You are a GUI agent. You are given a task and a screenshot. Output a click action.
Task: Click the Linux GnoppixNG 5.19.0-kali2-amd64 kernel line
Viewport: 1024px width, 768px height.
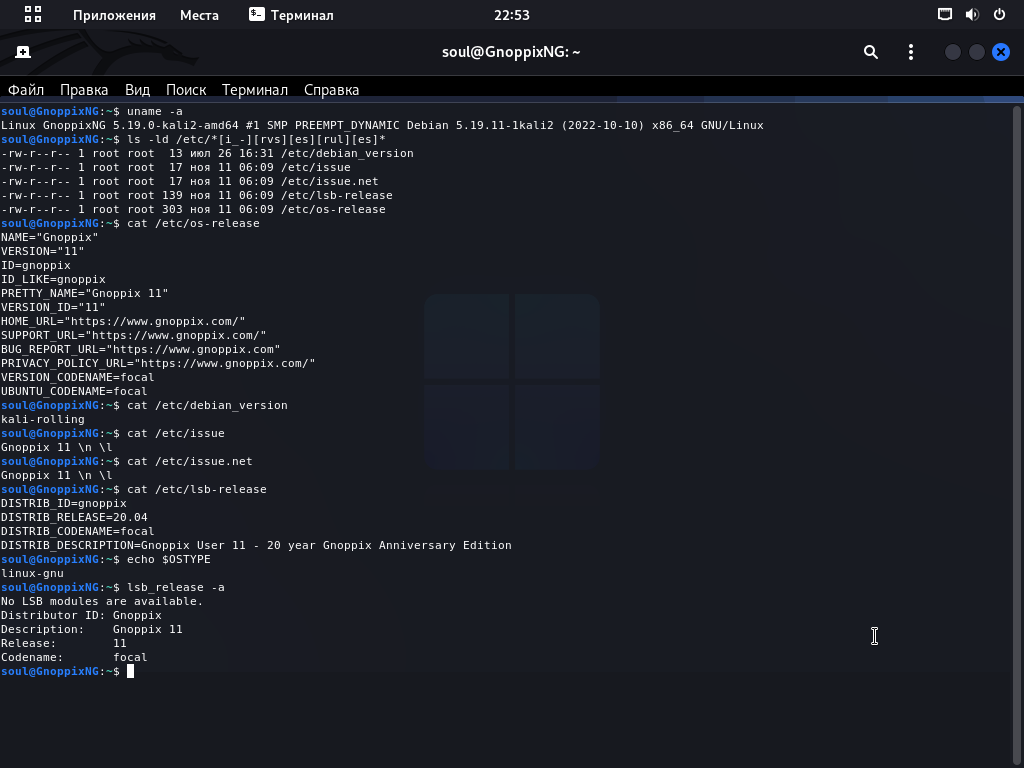382,125
